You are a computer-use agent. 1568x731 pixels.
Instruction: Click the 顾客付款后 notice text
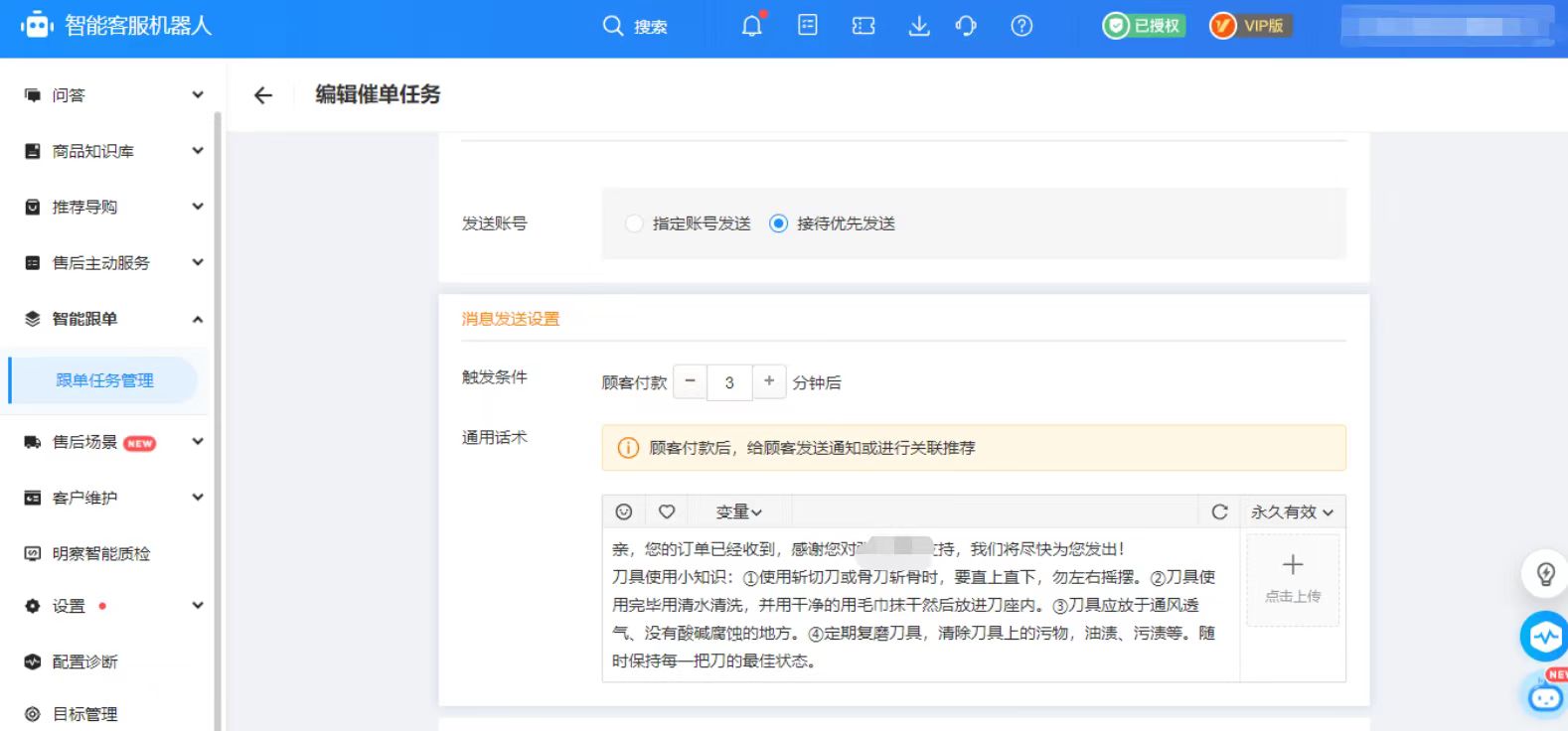[x=812, y=448]
